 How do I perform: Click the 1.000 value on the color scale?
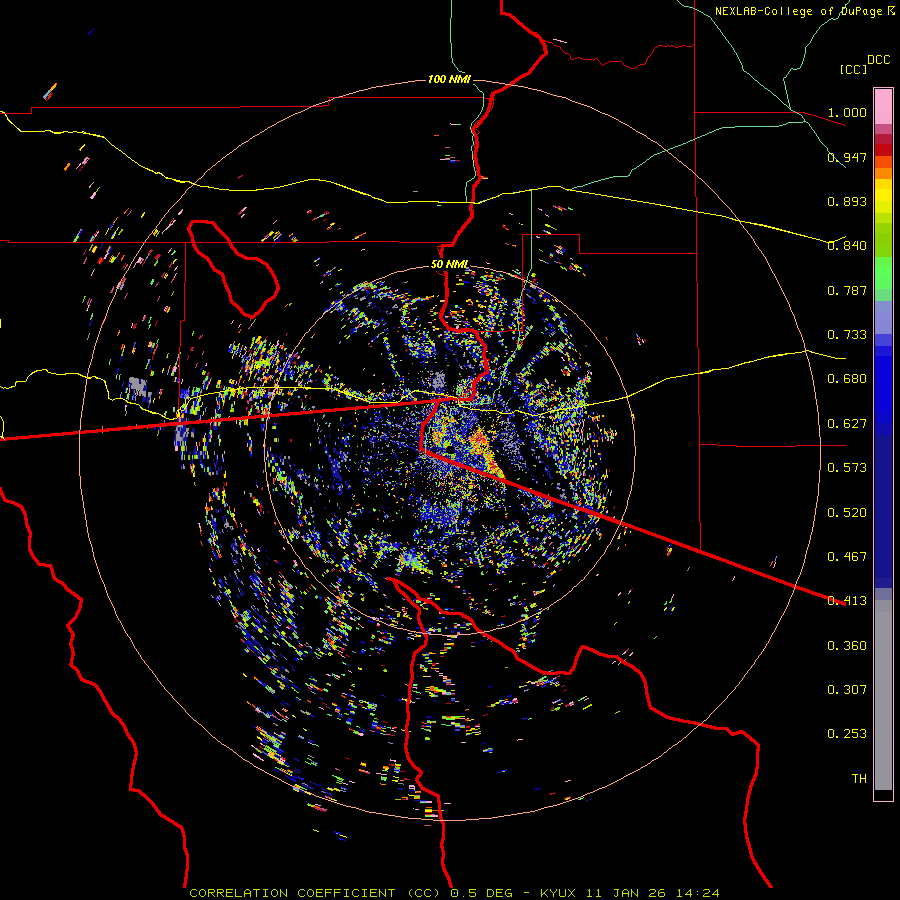coord(847,112)
